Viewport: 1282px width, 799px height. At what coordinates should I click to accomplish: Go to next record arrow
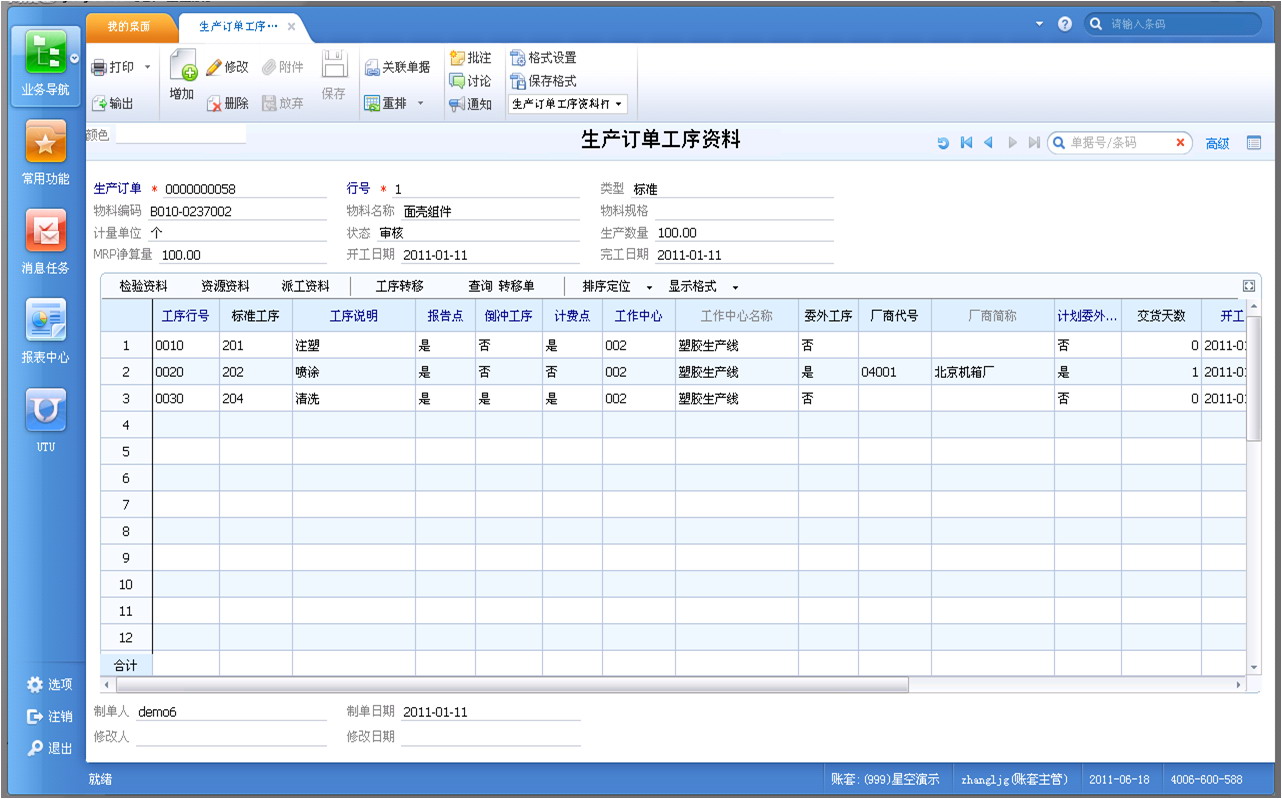1012,143
